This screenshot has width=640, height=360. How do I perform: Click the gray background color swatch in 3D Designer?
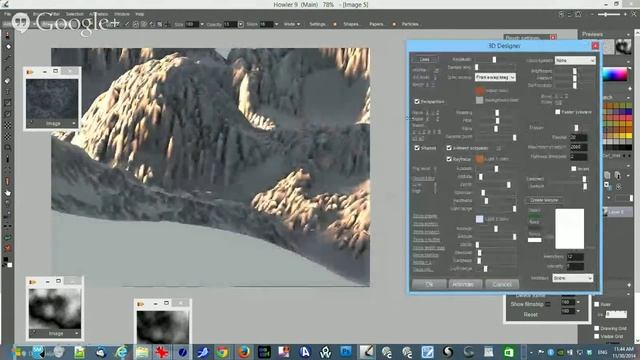pos(480,100)
